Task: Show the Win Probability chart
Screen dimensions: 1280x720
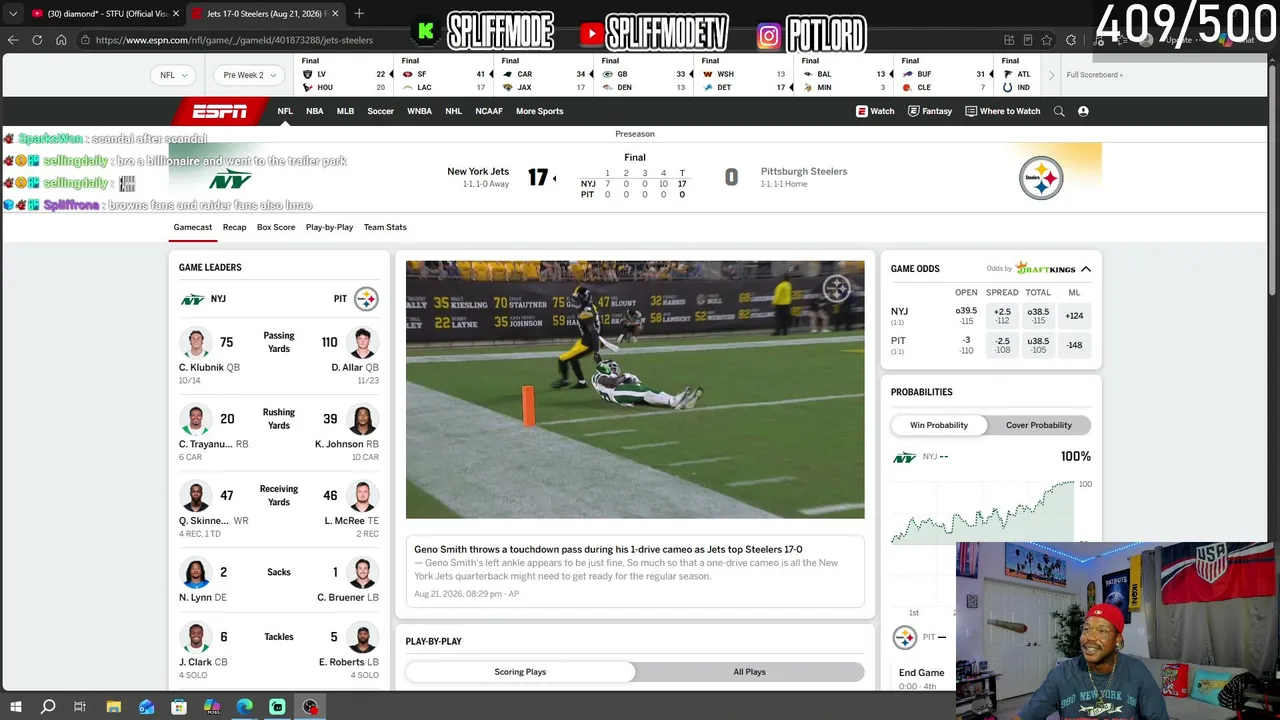Action: (939, 425)
